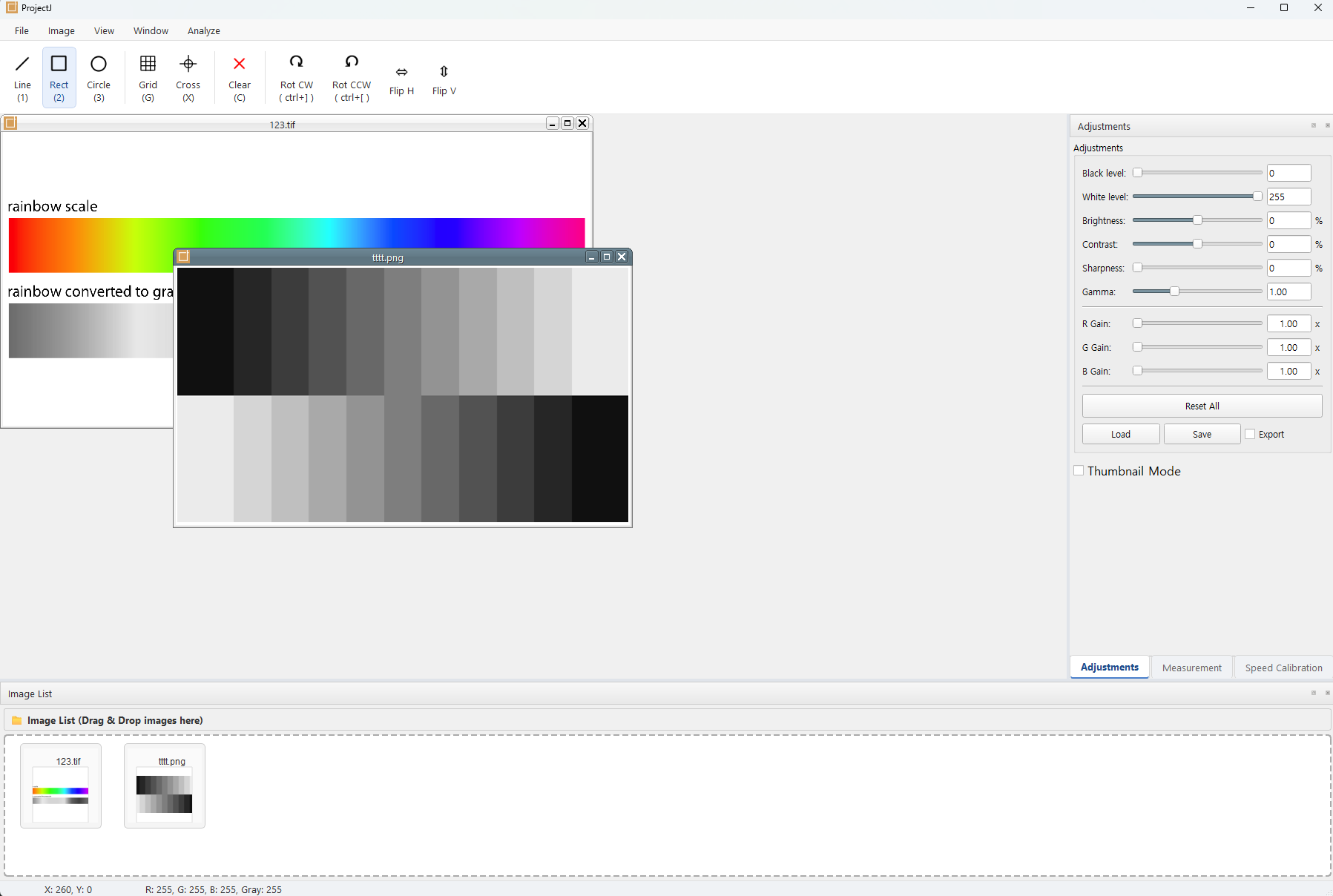Open the Image menu
Image resolution: width=1333 pixels, height=896 pixels.
(62, 30)
